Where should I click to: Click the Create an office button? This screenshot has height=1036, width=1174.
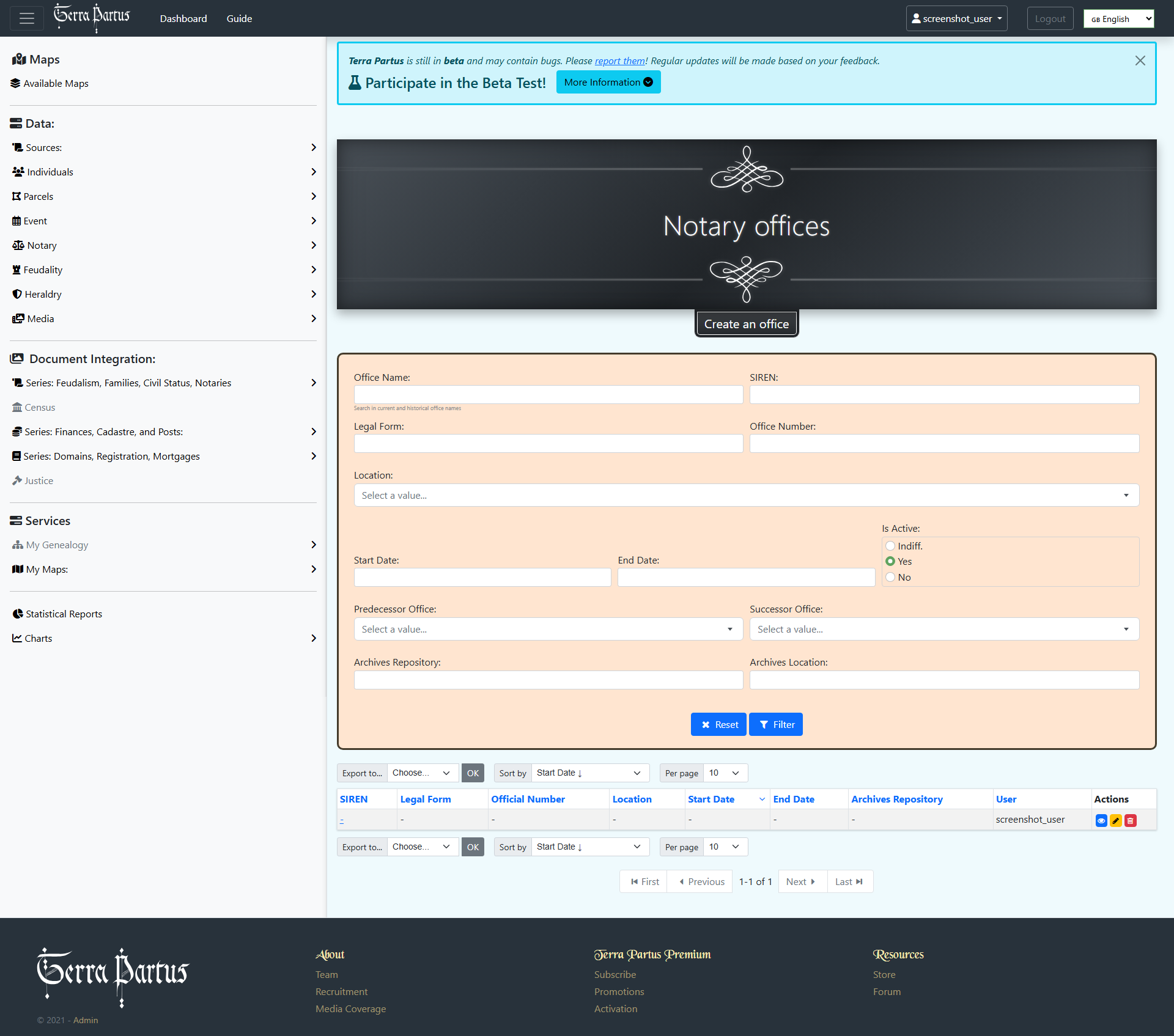click(746, 324)
